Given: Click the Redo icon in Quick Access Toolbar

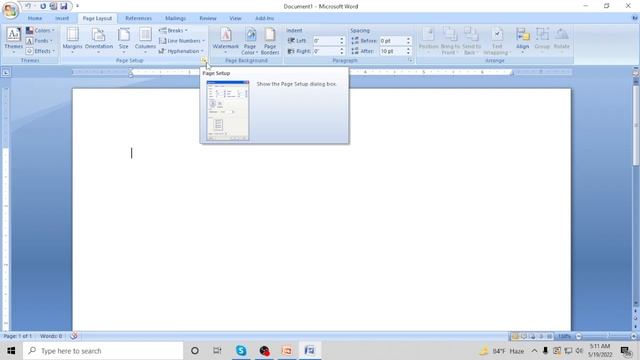Looking at the screenshot, I should (43, 6).
